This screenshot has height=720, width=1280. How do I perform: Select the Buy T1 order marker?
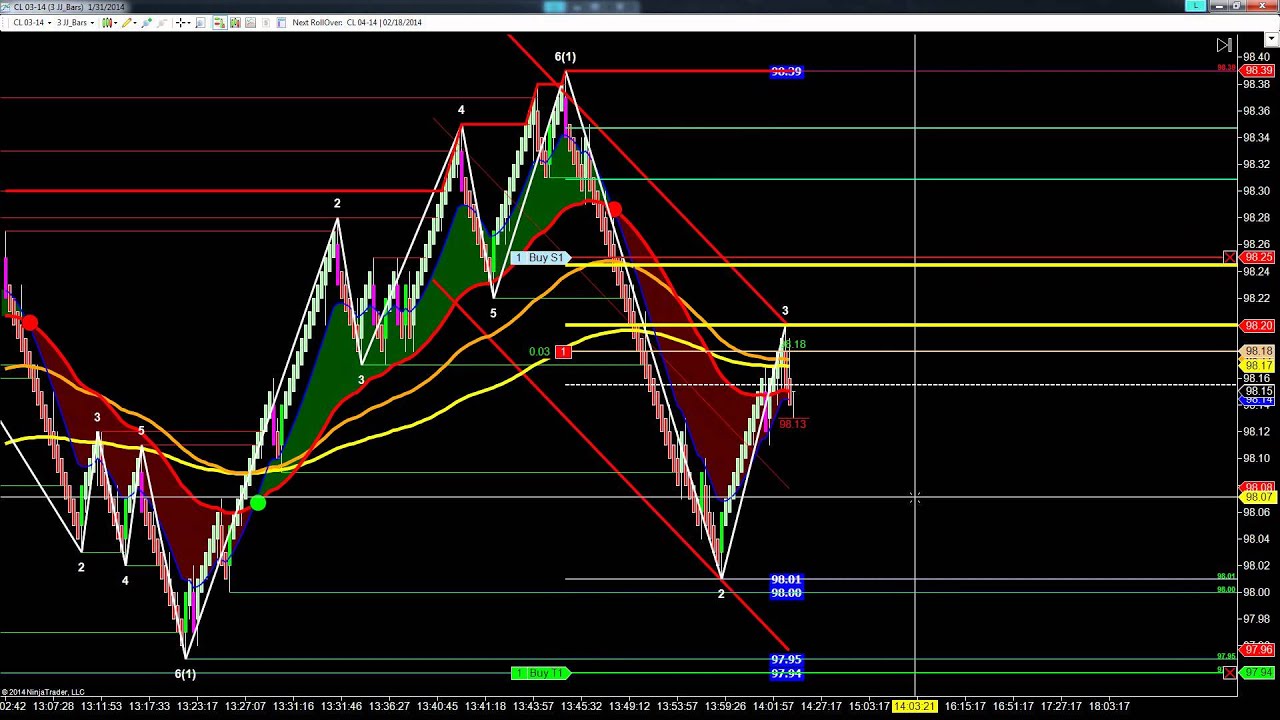539,673
